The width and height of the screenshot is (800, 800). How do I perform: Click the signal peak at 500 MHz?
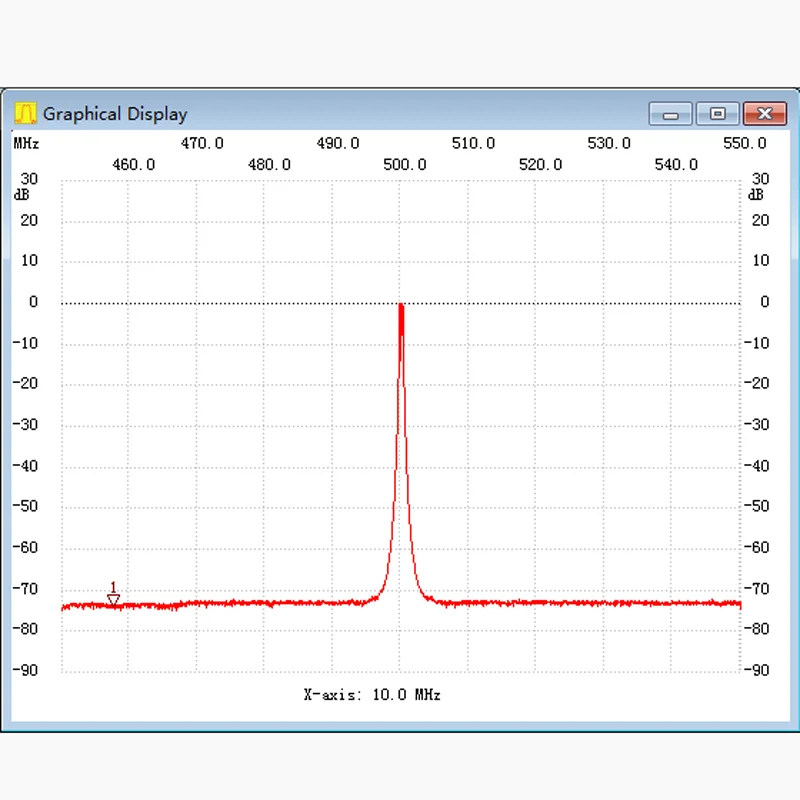(x=401, y=306)
